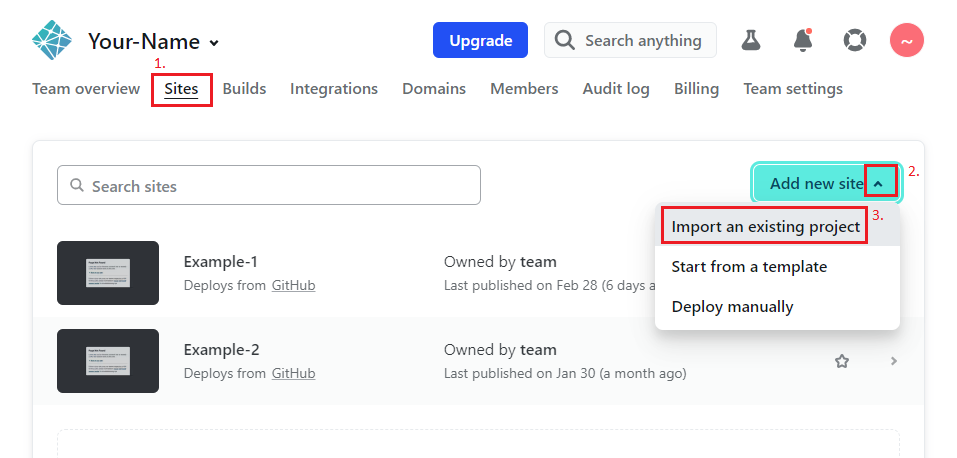Choose Deploy manually option
The height and width of the screenshot is (458, 957).
pyautogui.click(x=777, y=307)
